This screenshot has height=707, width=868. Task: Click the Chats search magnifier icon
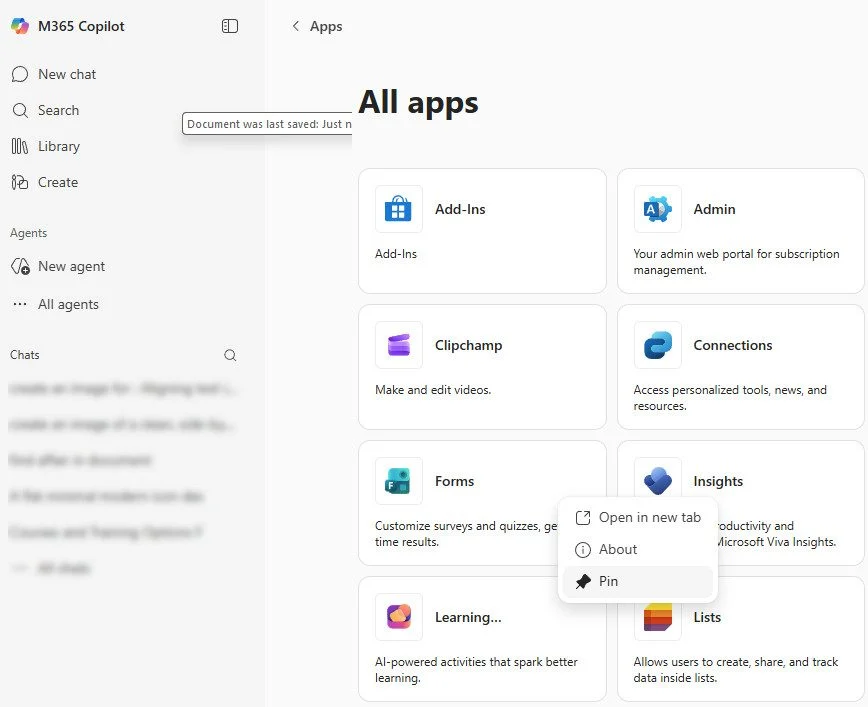pyautogui.click(x=230, y=355)
